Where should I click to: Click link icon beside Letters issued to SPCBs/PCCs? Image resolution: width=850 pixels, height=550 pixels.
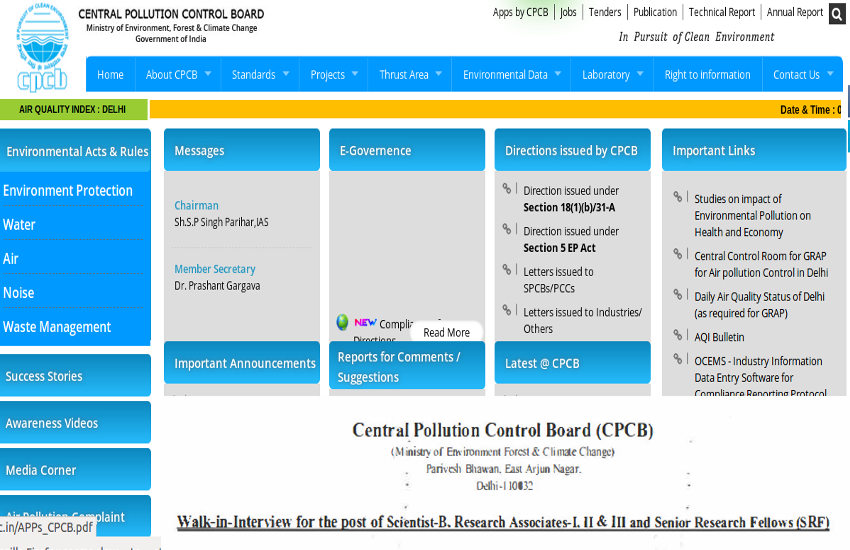click(x=508, y=270)
